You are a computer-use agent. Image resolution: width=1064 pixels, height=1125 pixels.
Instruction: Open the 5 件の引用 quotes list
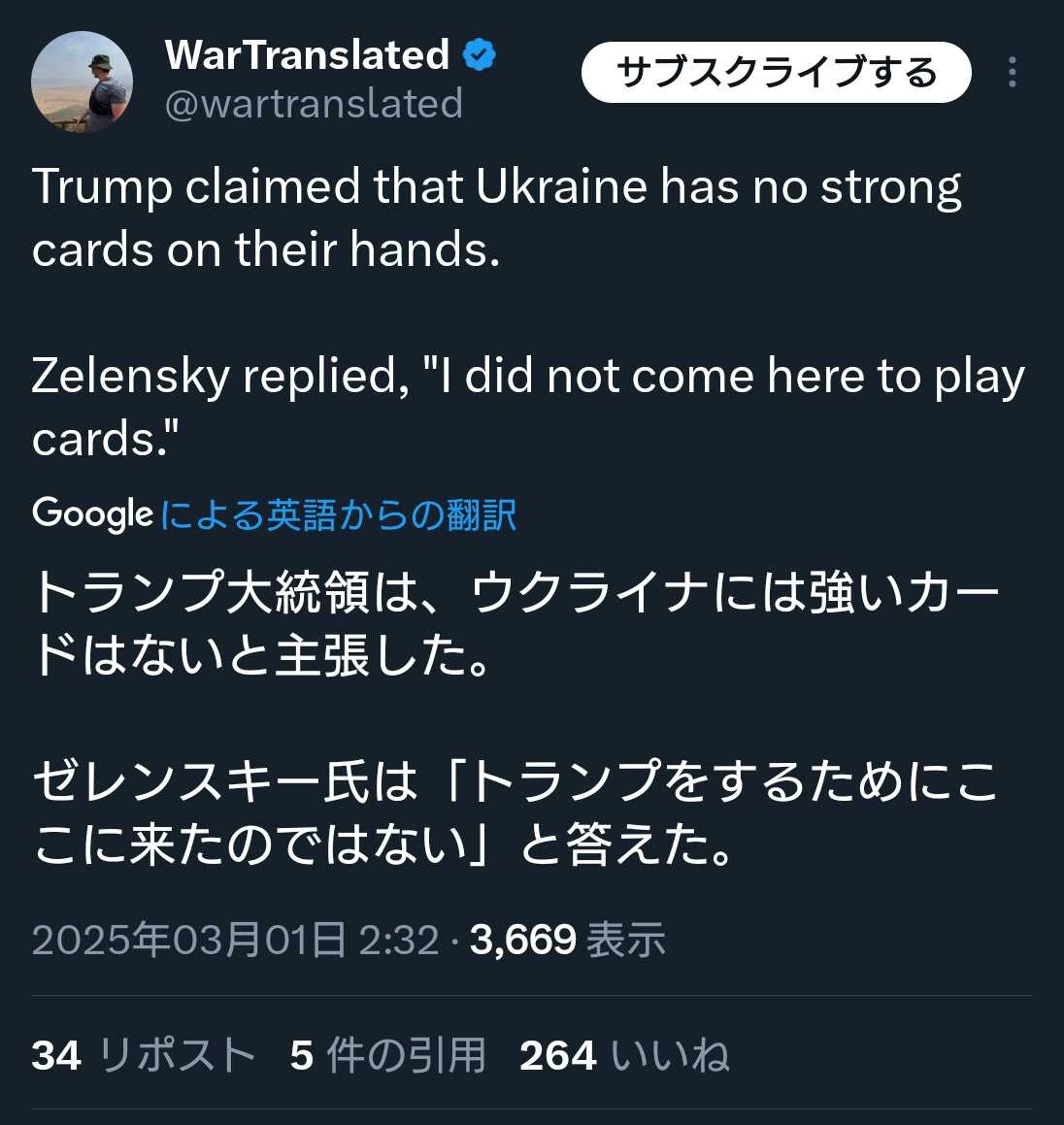coord(387,1055)
